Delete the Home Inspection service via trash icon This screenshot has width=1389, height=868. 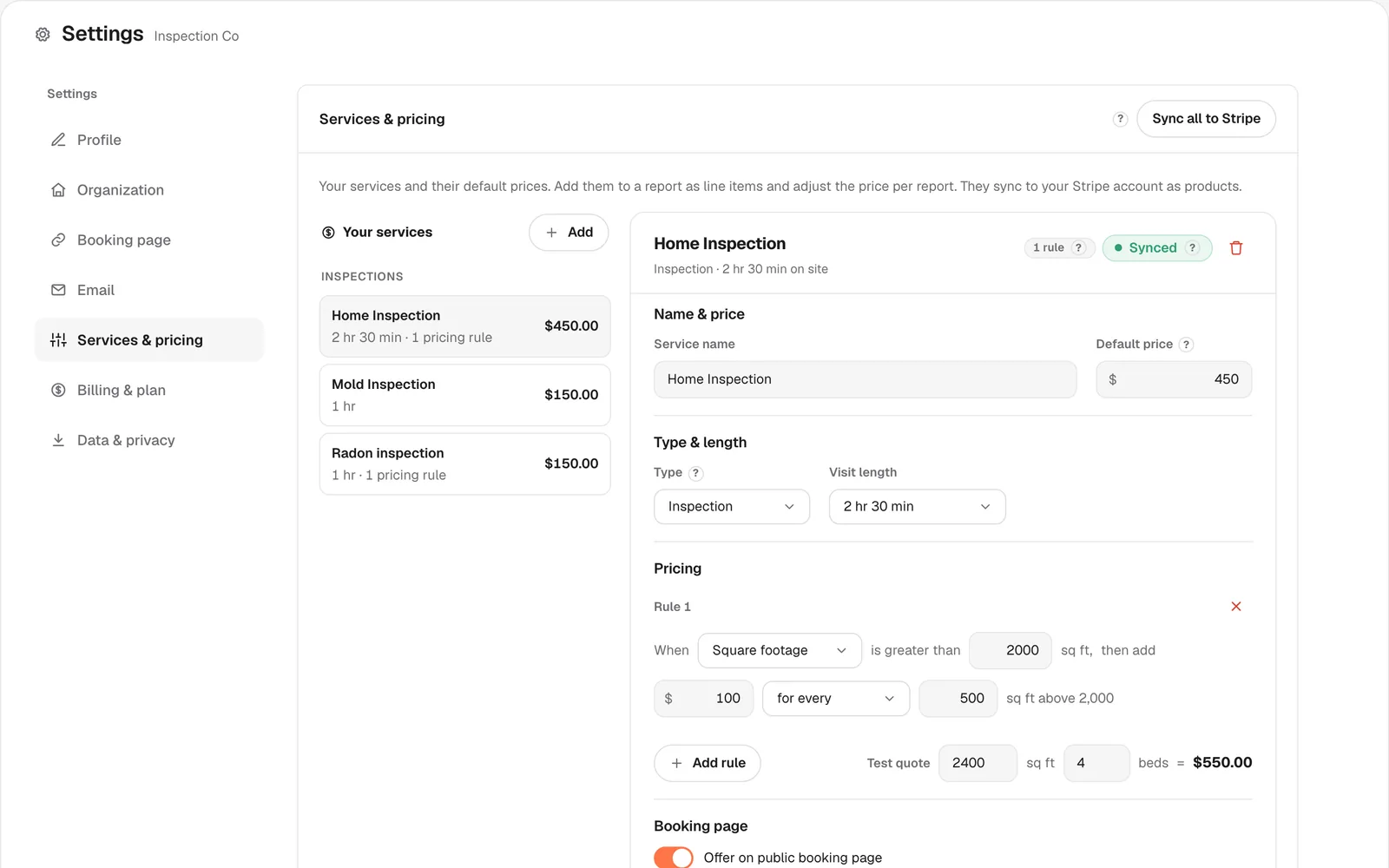1236,248
